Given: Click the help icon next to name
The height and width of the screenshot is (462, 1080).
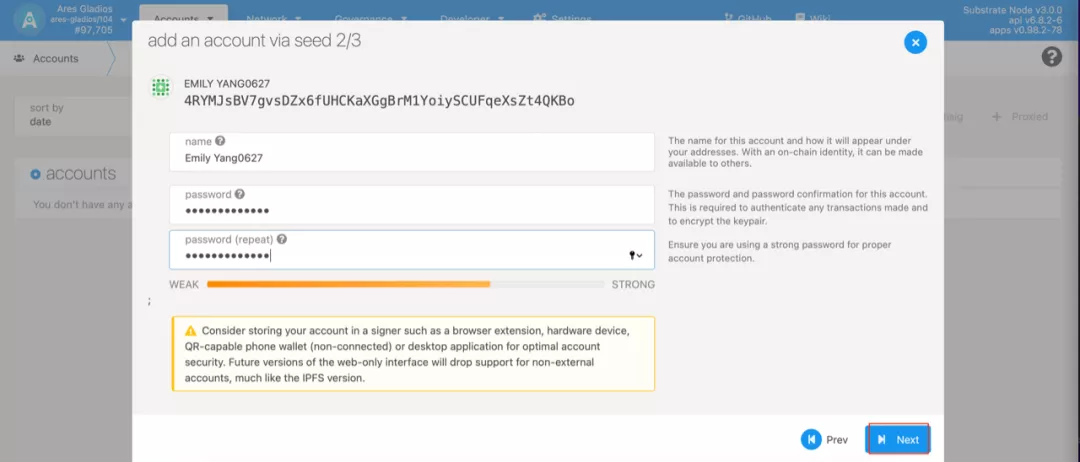Looking at the screenshot, I should [x=220, y=141].
